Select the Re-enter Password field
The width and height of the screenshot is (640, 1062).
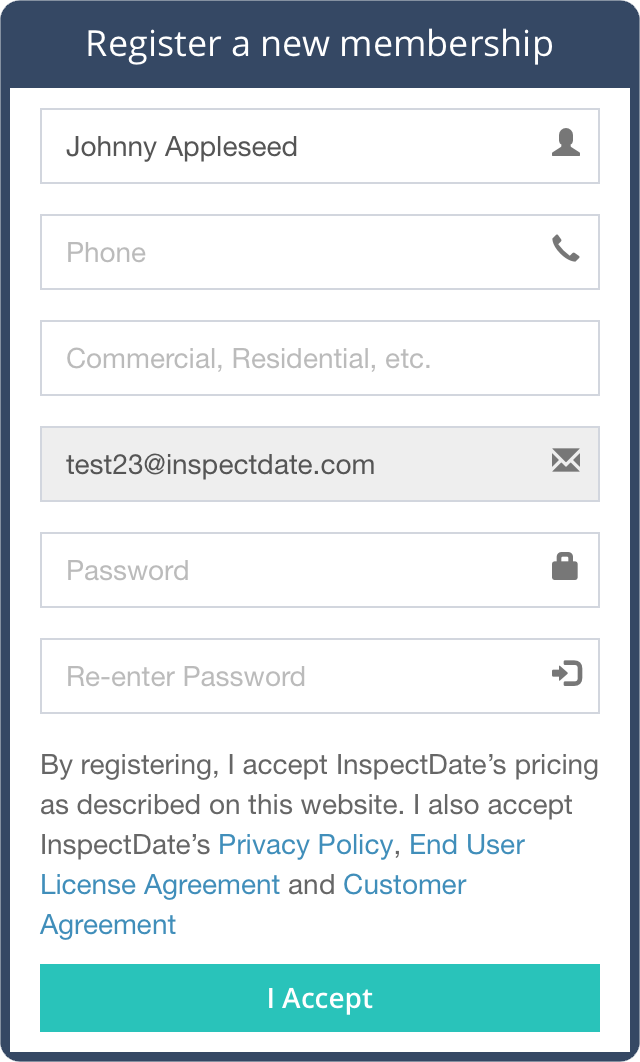[x=290, y=676]
